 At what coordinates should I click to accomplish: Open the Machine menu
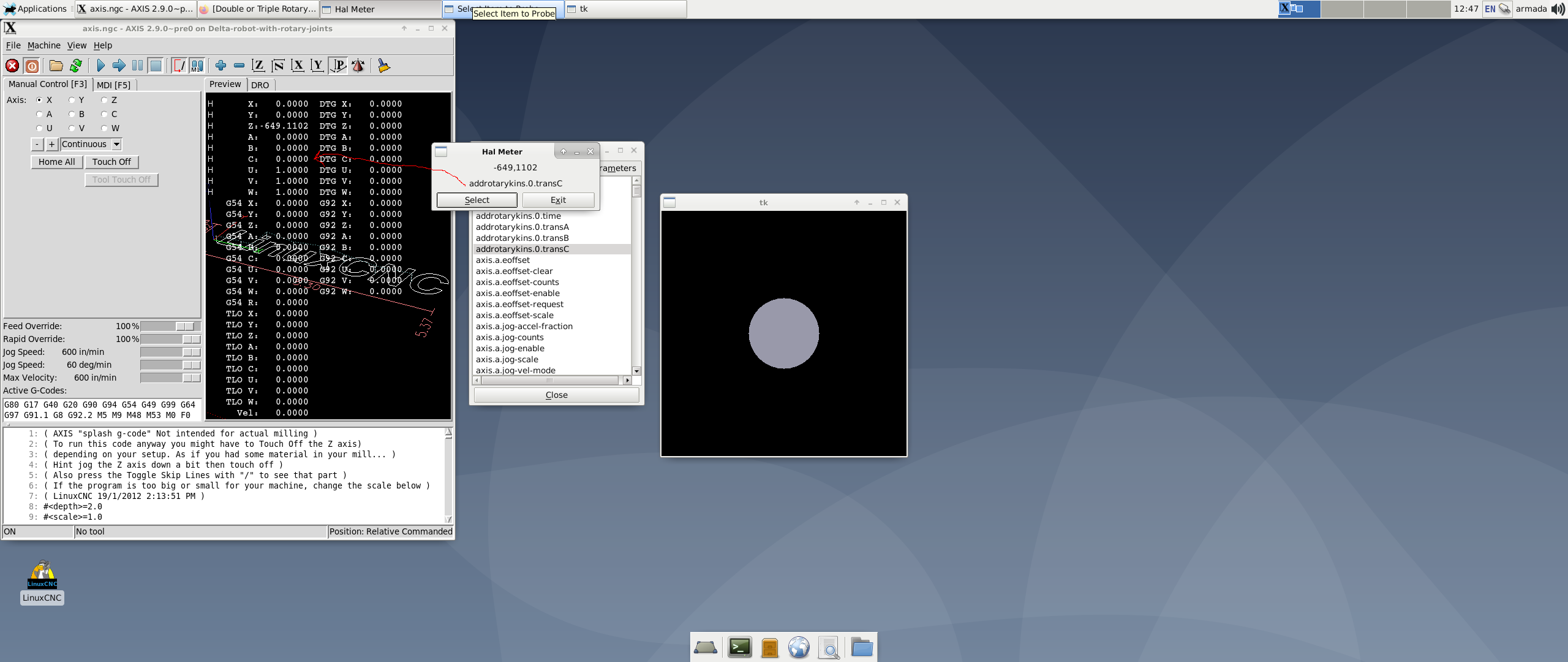click(x=44, y=45)
